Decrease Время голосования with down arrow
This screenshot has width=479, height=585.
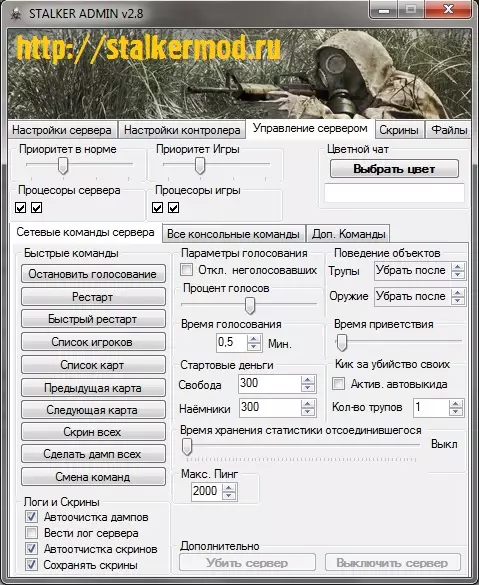[x=254, y=347]
